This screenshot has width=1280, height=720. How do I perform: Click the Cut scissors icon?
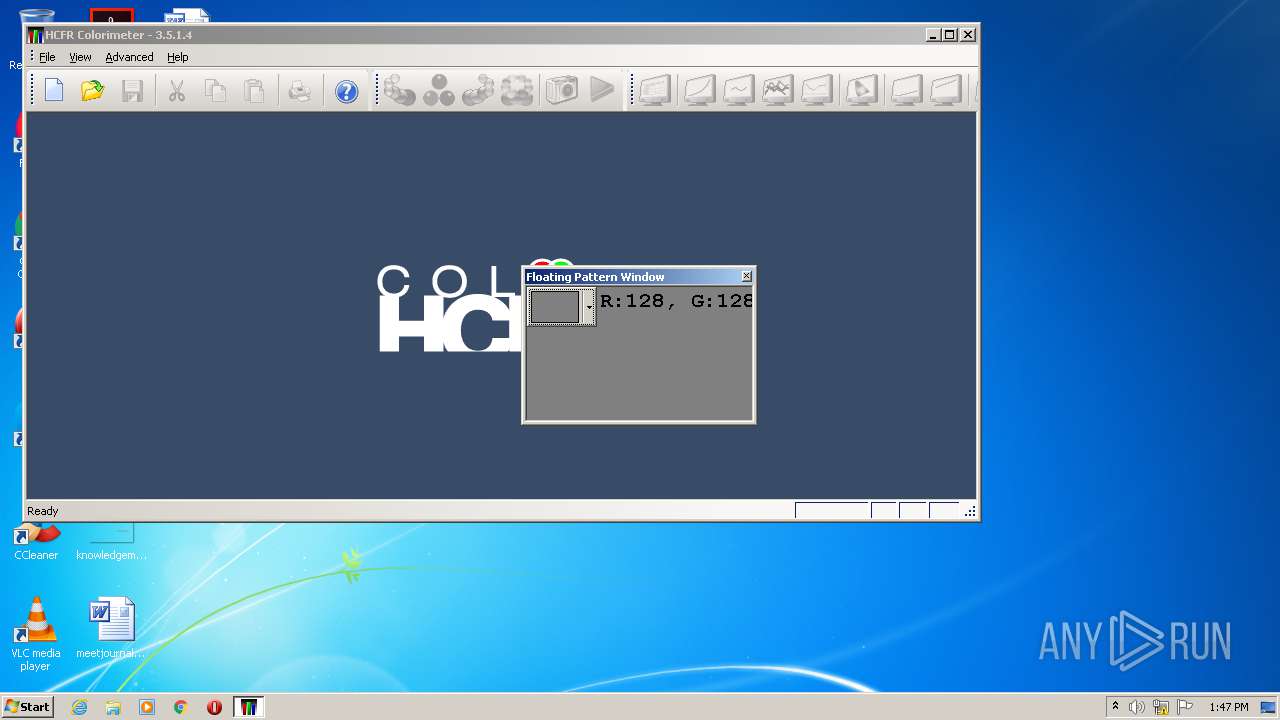click(176, 91)
